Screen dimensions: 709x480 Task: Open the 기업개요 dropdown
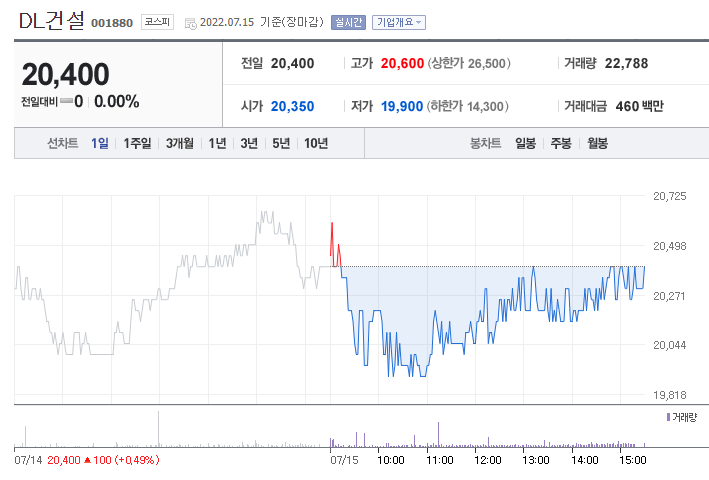tap(398, 22)
